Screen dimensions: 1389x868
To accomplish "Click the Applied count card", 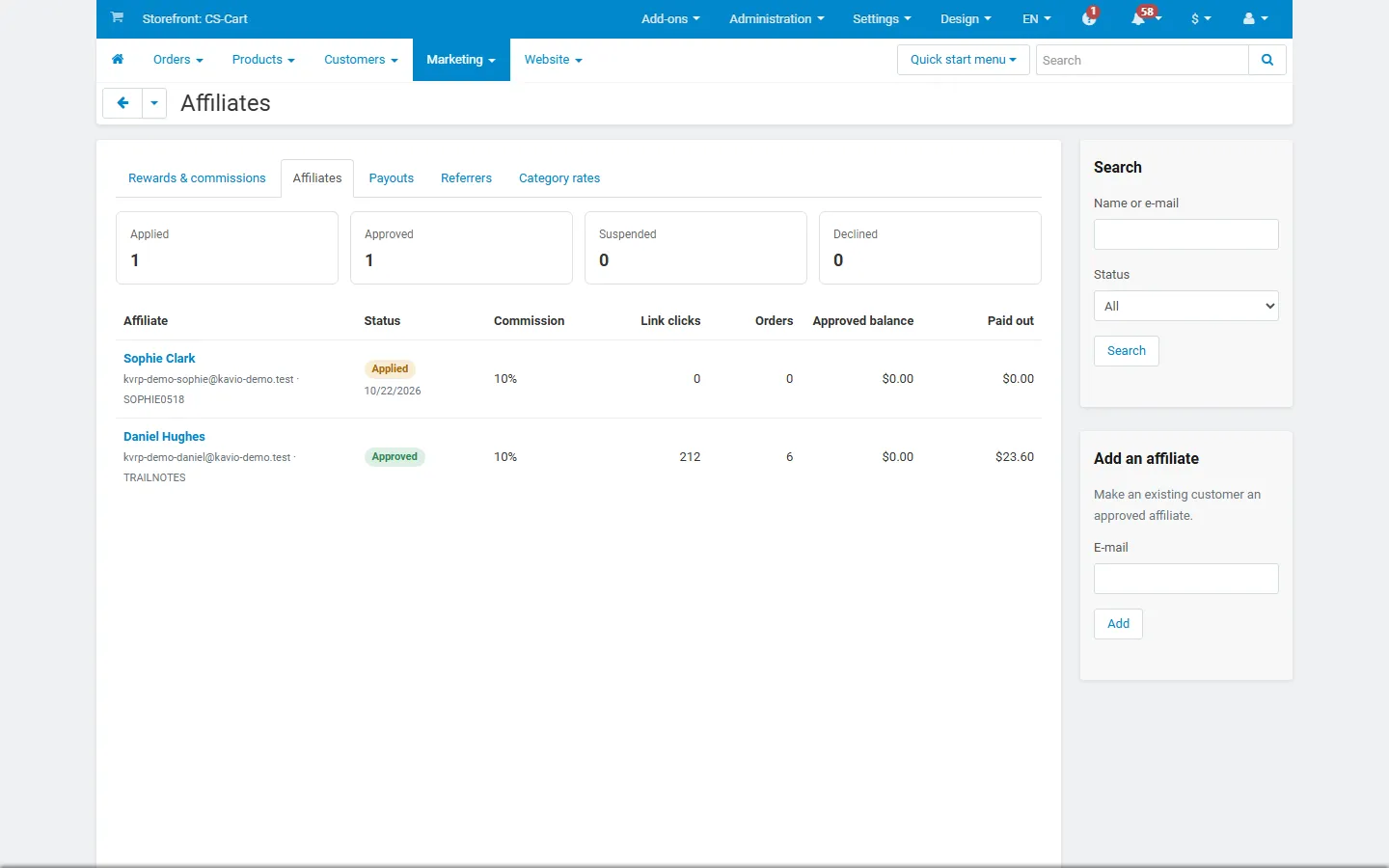I will 227,248.
